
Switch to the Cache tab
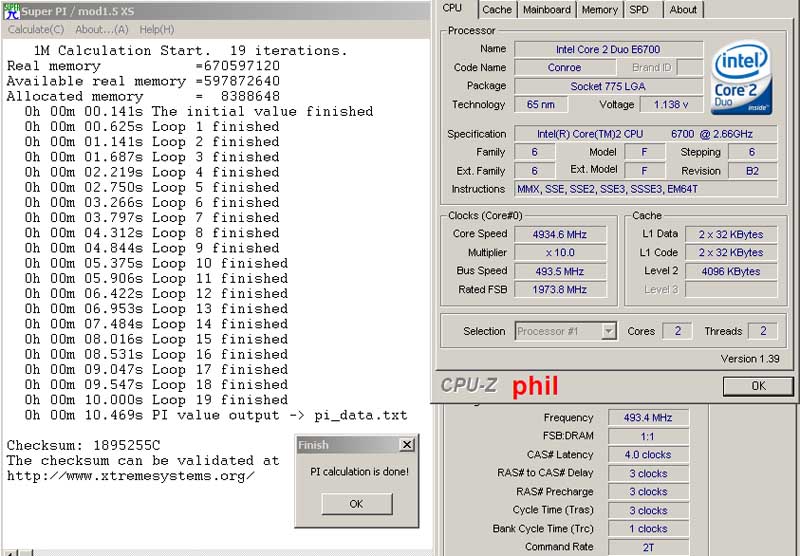tap(497, 10)
